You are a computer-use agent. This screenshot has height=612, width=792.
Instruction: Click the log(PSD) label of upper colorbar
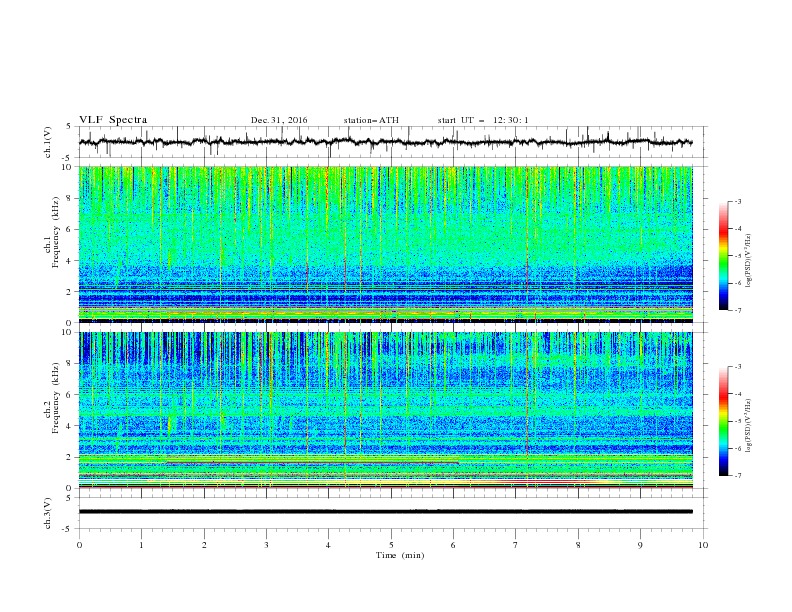748,261
